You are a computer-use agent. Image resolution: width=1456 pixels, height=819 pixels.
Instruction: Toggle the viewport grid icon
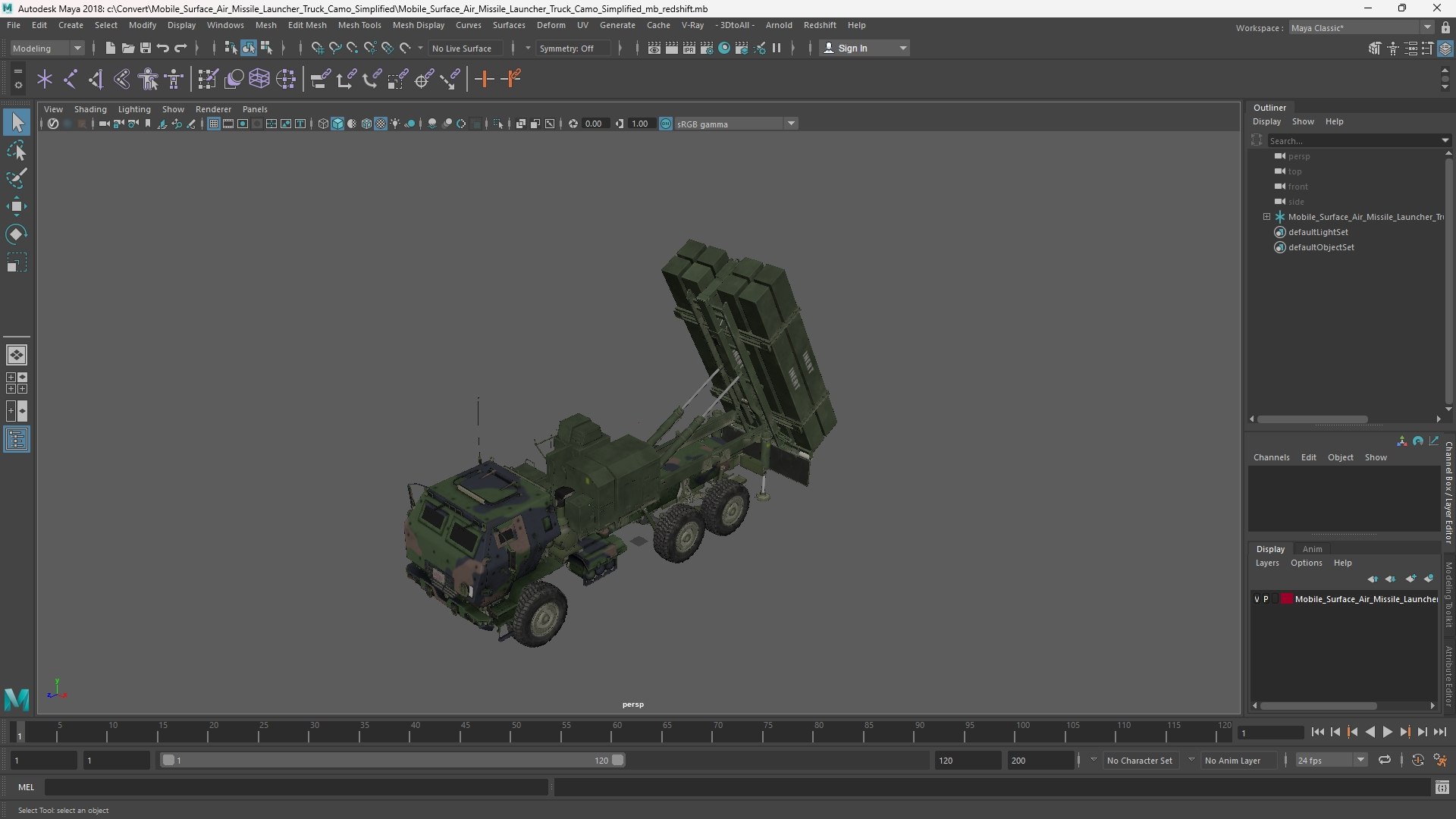pos(214,124)
